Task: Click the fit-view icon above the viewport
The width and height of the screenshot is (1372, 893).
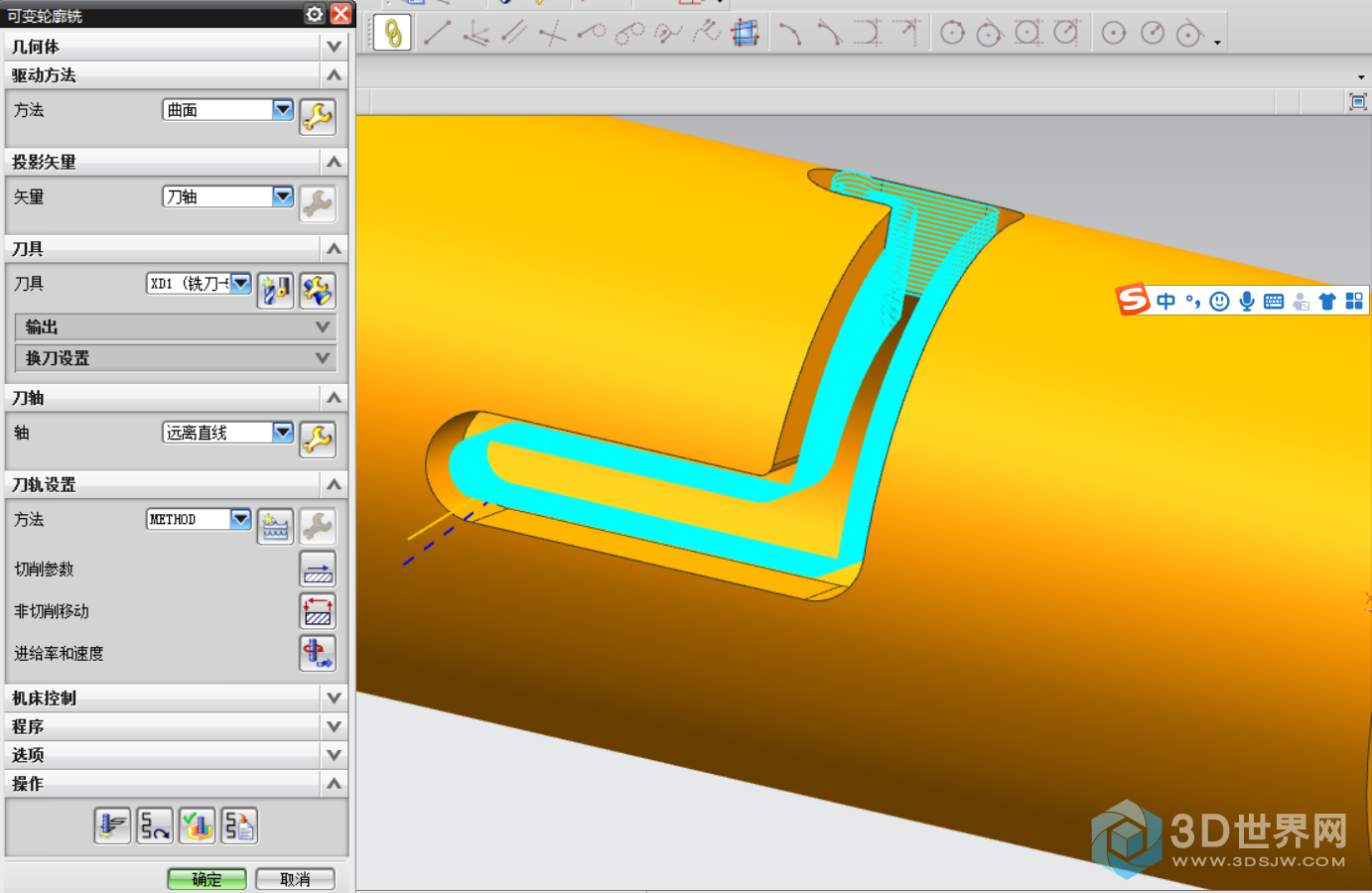Action: coord(1358,101)
